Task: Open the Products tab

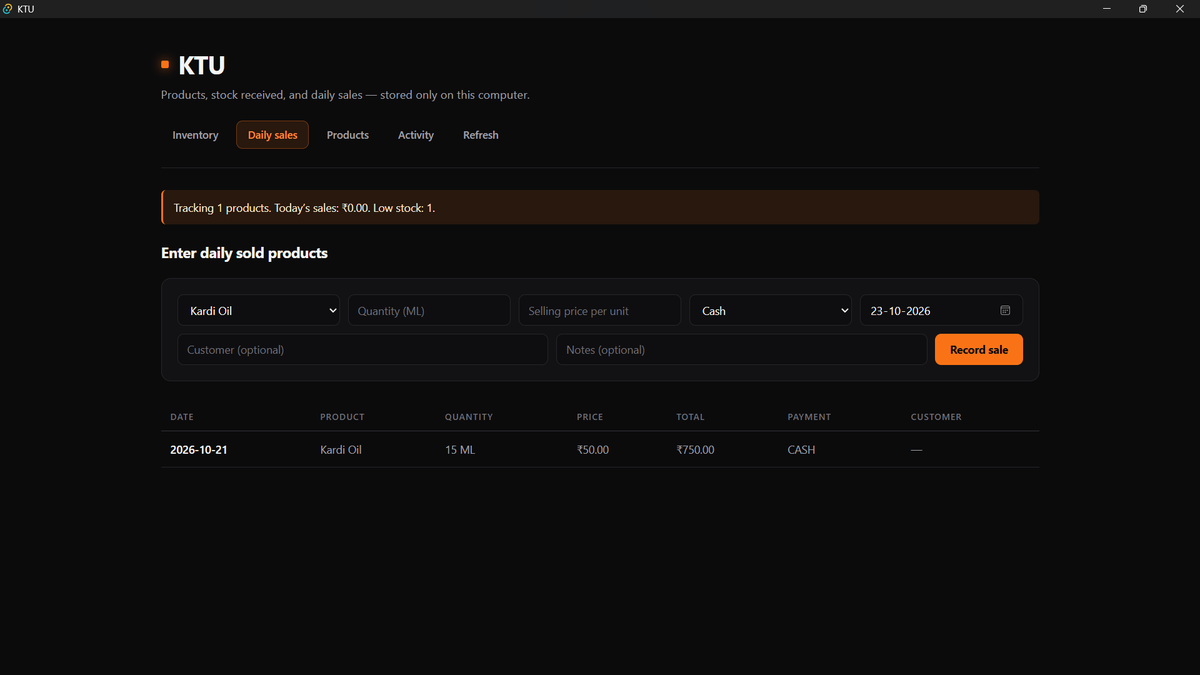Action: click(348, 135)
